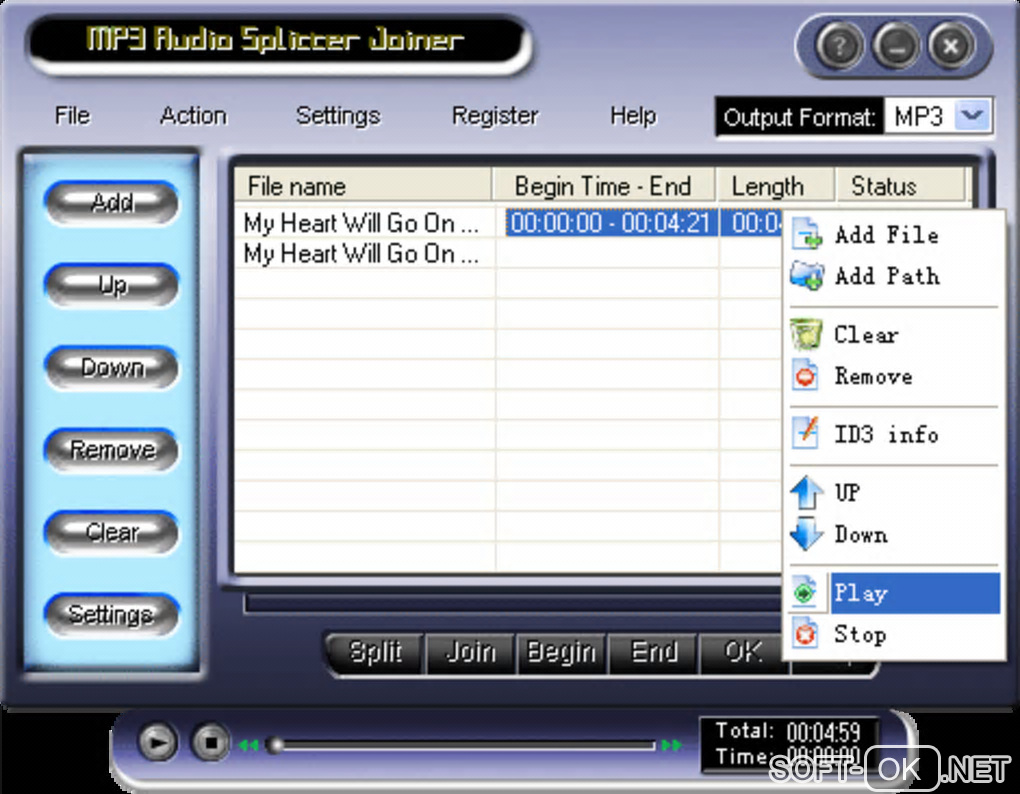Select Clear in the context menu
Image resolution: width=1020 pixels, height=794 pixels.
[x=894, y=334]
